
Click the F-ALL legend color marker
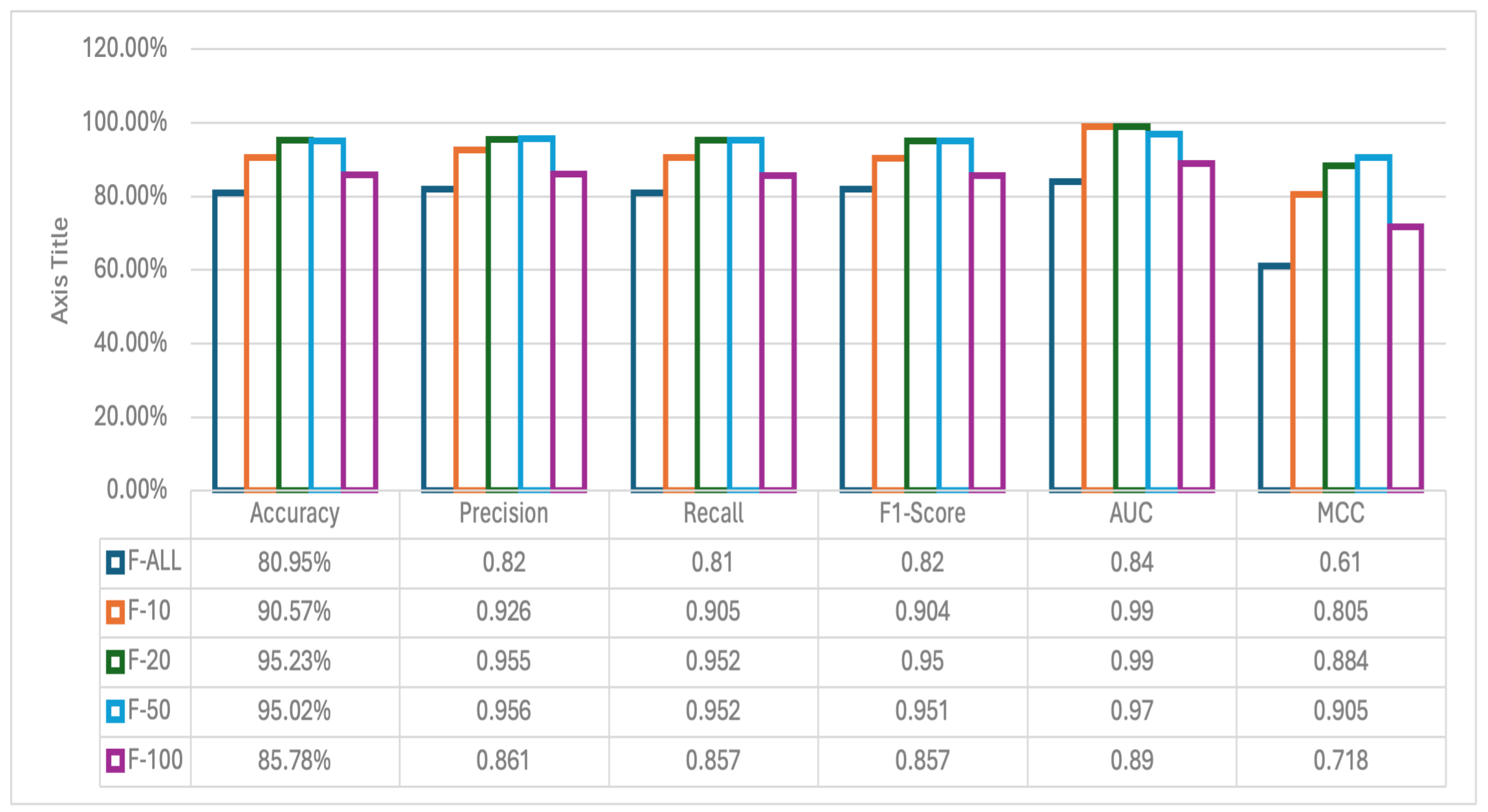pos(115,563)
